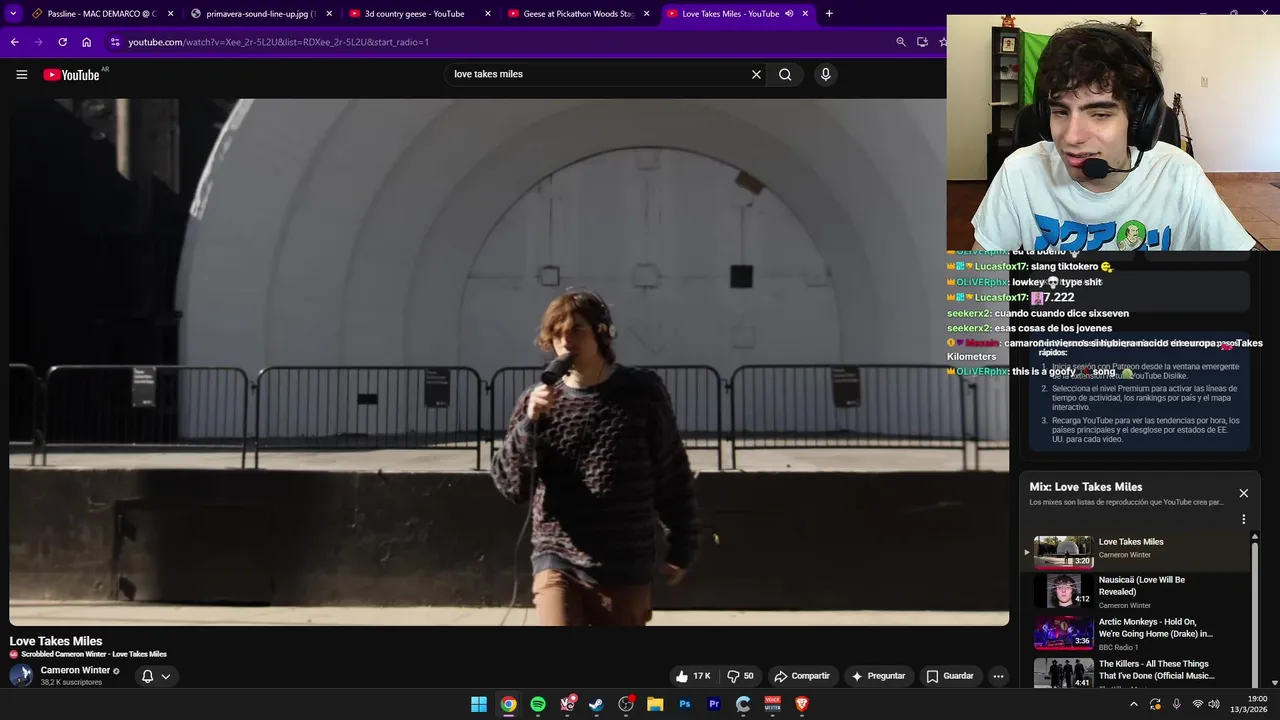The image size is (1280, 720).
Task: Launch Premiere Pro from the taskbar
Action: [714, 704]
